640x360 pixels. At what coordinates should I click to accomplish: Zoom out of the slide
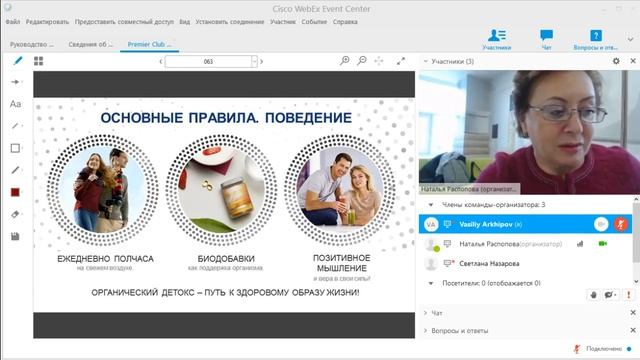point(362,61)
